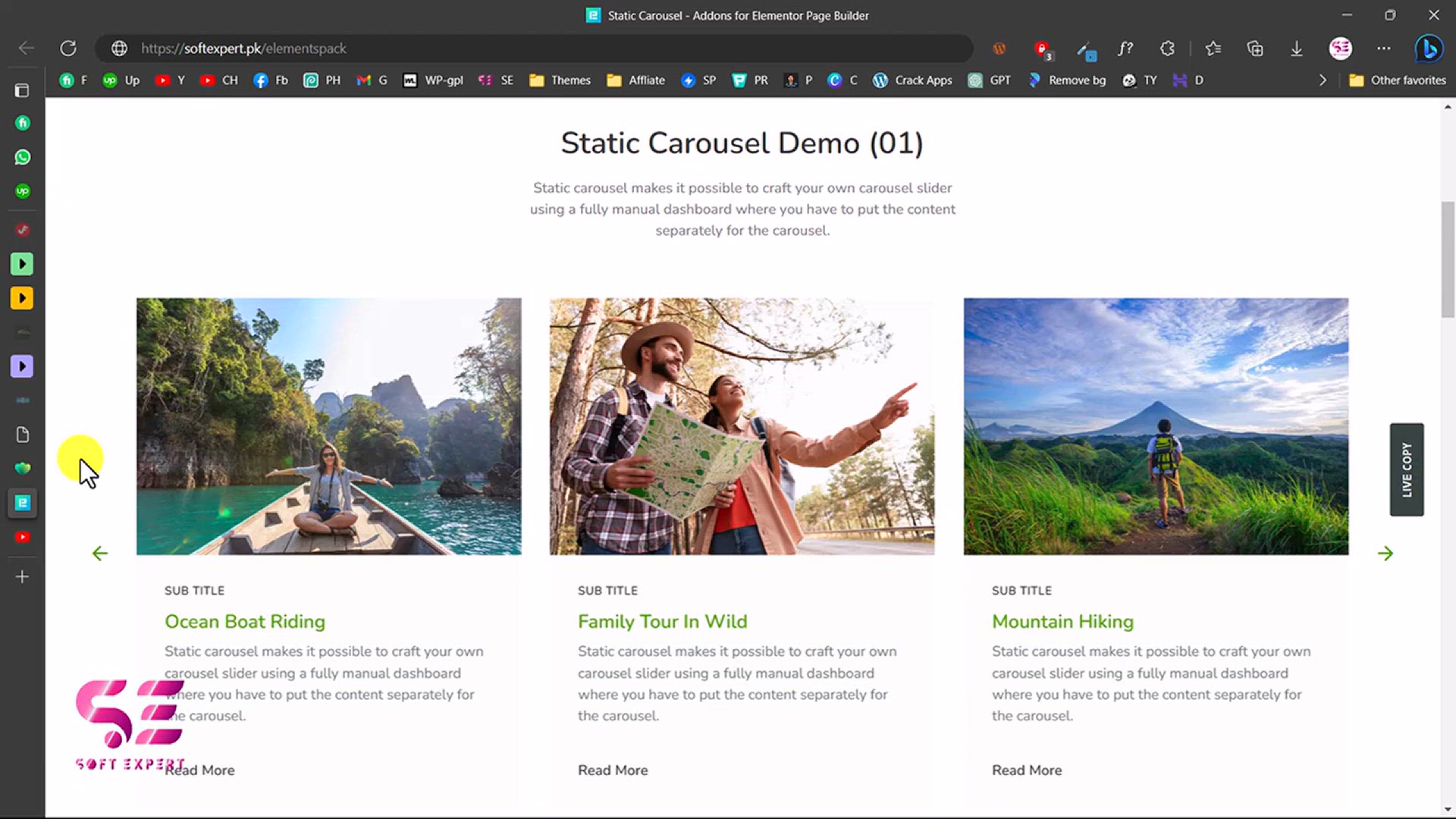The image size is (1456, 819).
Task: Click the address bar with softexpert.pk URL
Action: pyautogui.click(x=534, y=49)
